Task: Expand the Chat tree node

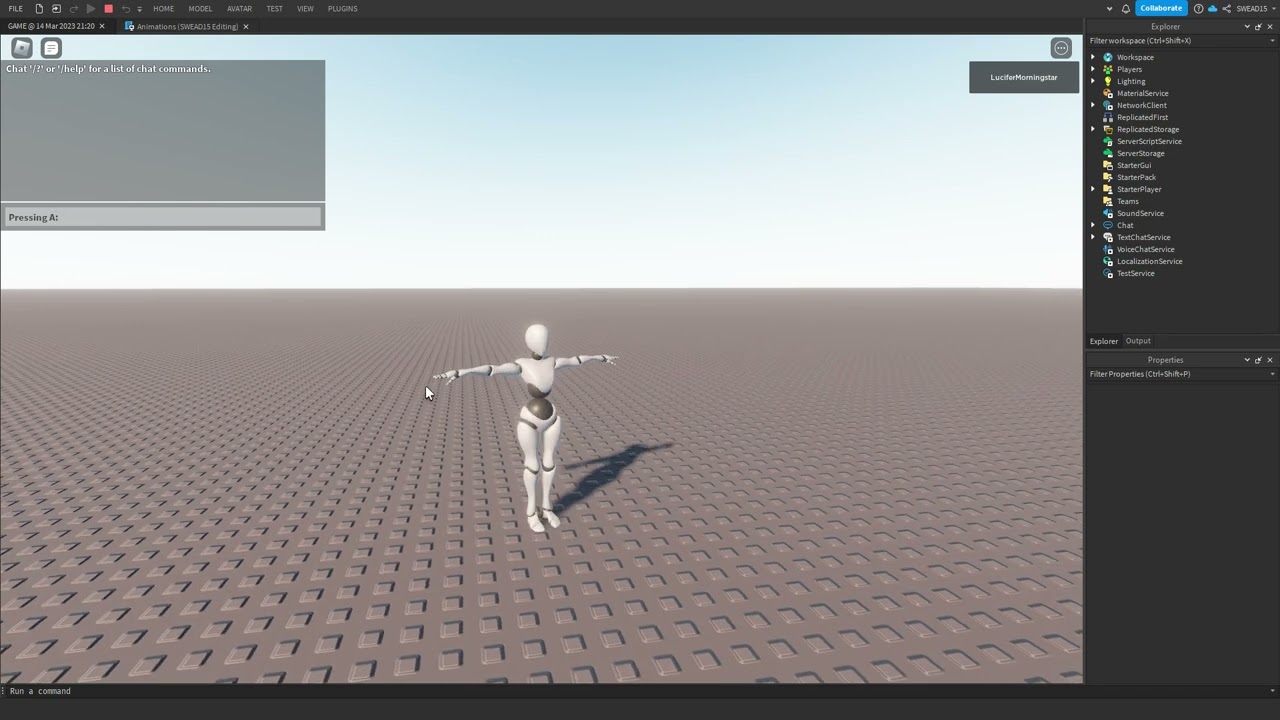Action: point(1093,225)
